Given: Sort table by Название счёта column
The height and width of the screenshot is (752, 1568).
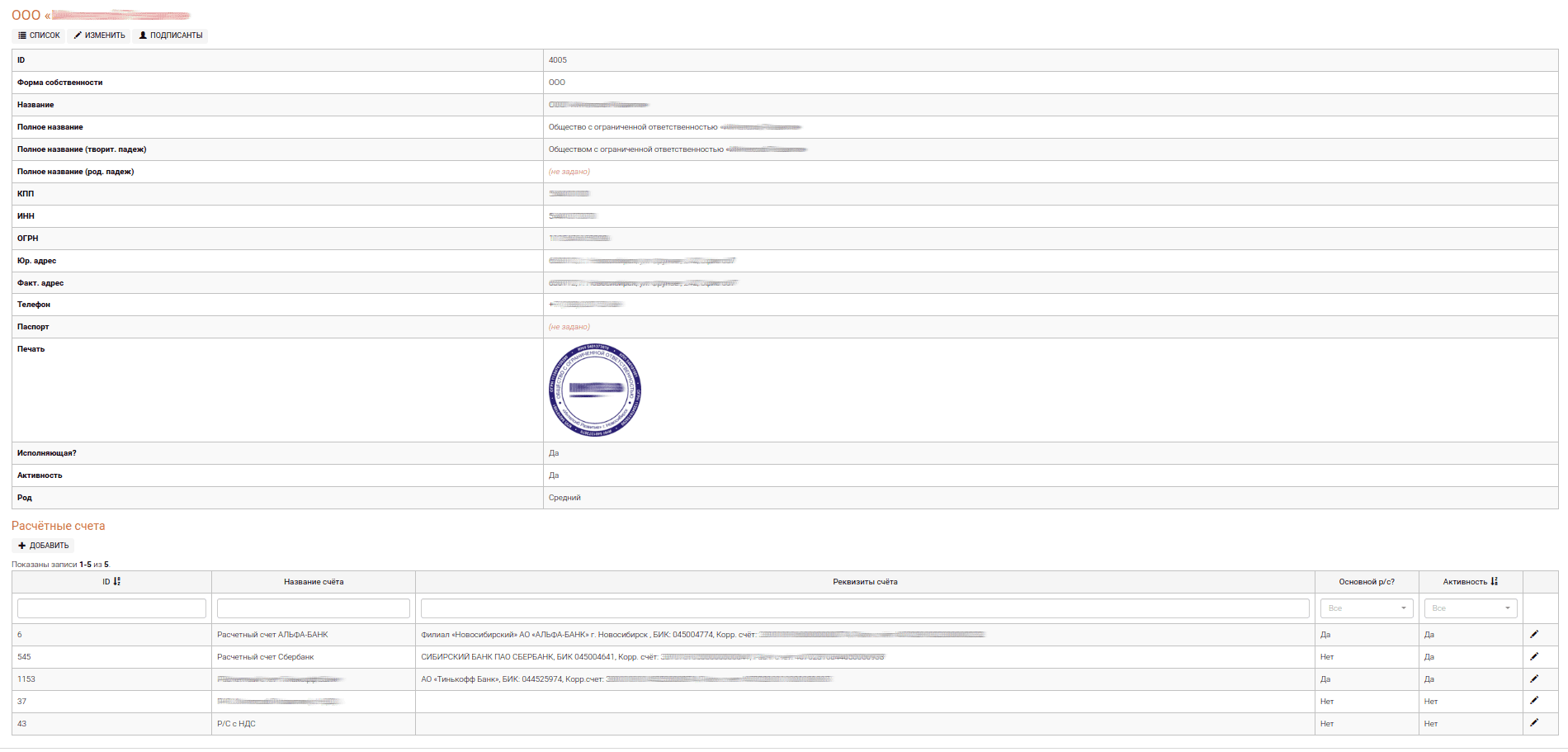Looking at the screenshot, I should [314, 582].
